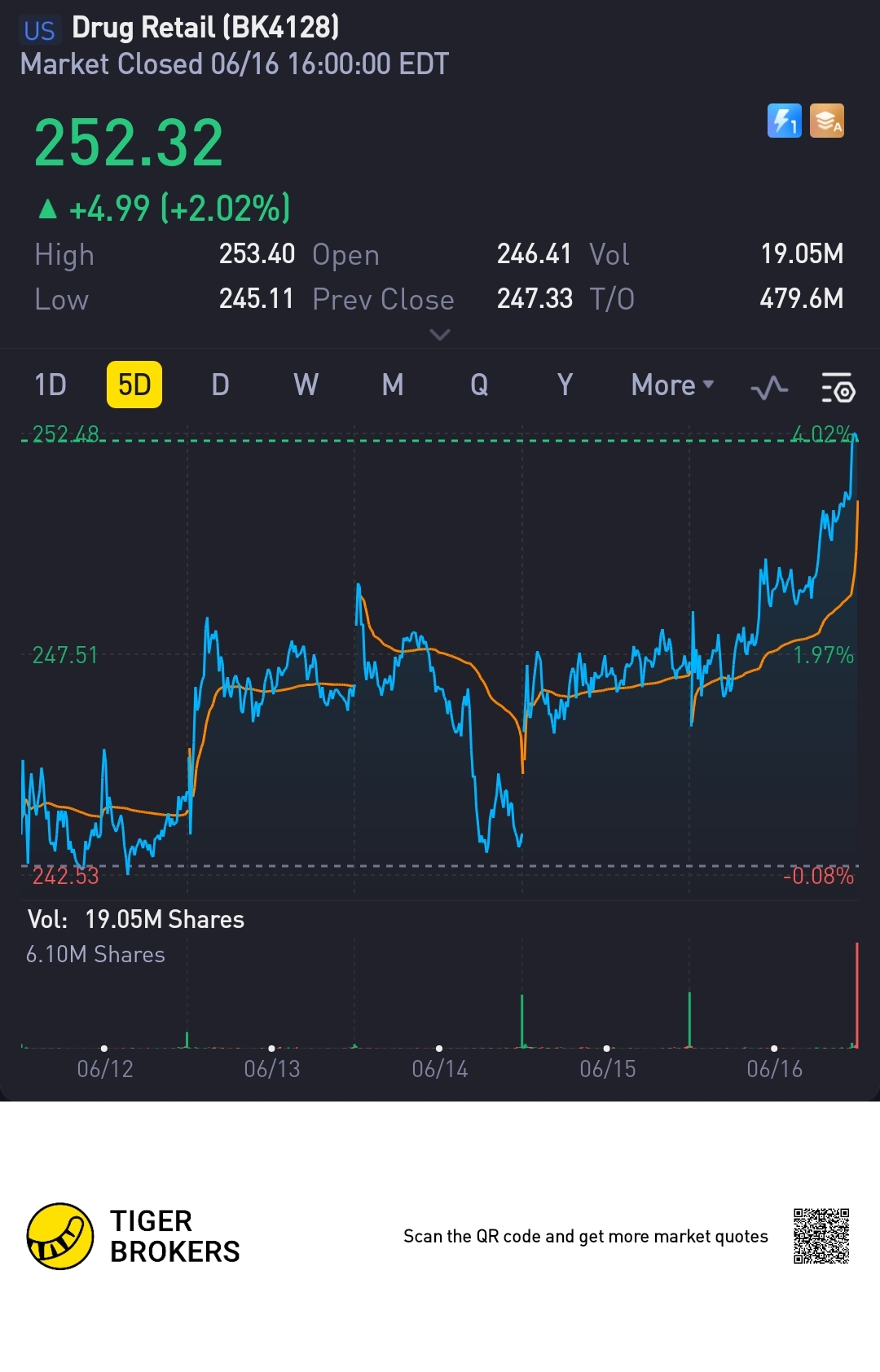Tap the blue lightning bolt icon

click(784, 121)
